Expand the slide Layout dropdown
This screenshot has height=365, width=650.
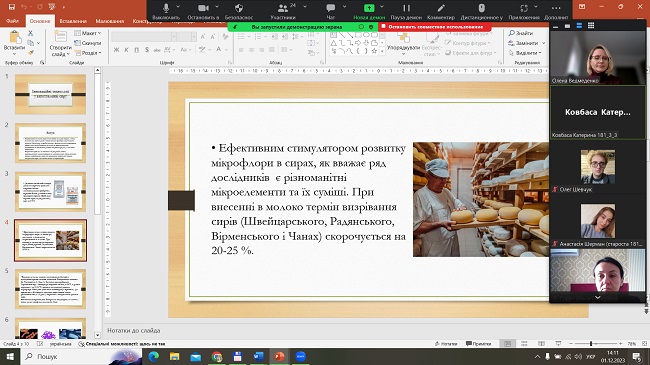(88, 33)
